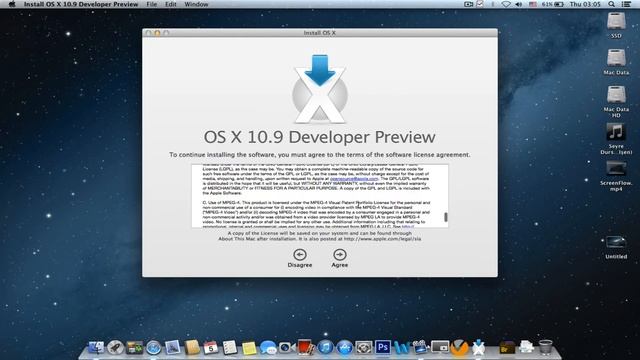Open Stickies notes from the Dock
Image resolution: width=640 pixels, height=360 pixels.
[249, 348]
